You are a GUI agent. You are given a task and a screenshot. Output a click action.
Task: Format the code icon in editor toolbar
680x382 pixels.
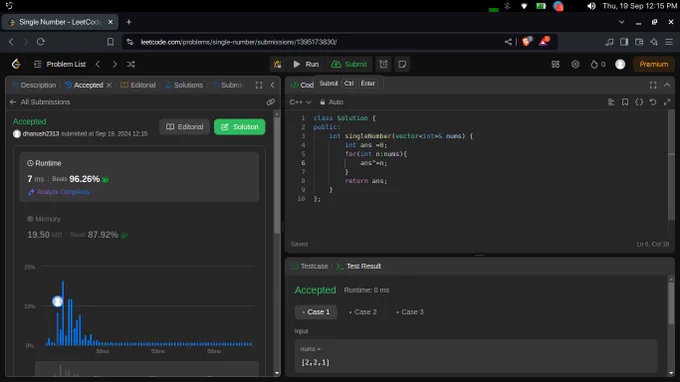611,102
